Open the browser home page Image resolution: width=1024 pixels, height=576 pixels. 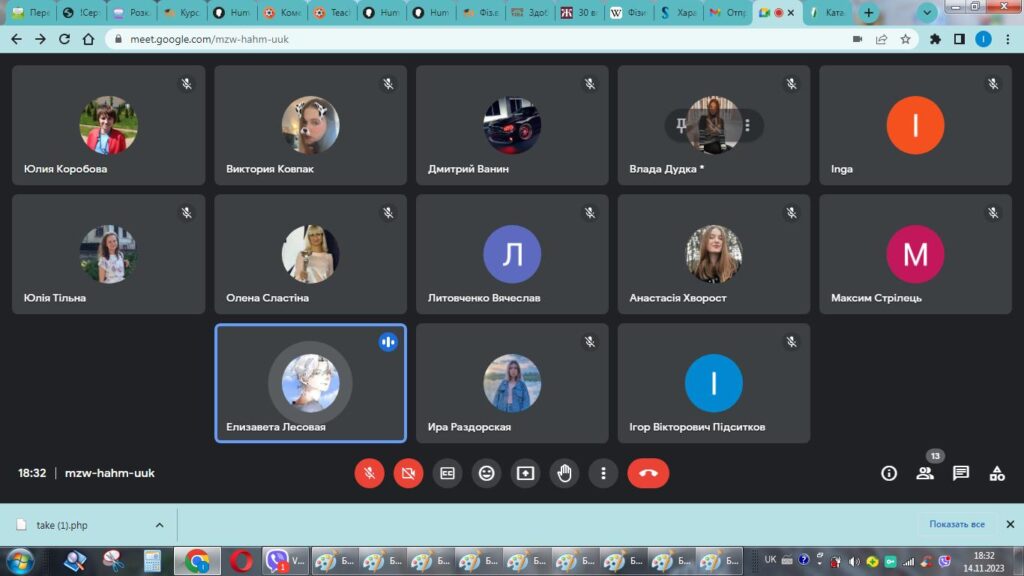pos(88,39)
